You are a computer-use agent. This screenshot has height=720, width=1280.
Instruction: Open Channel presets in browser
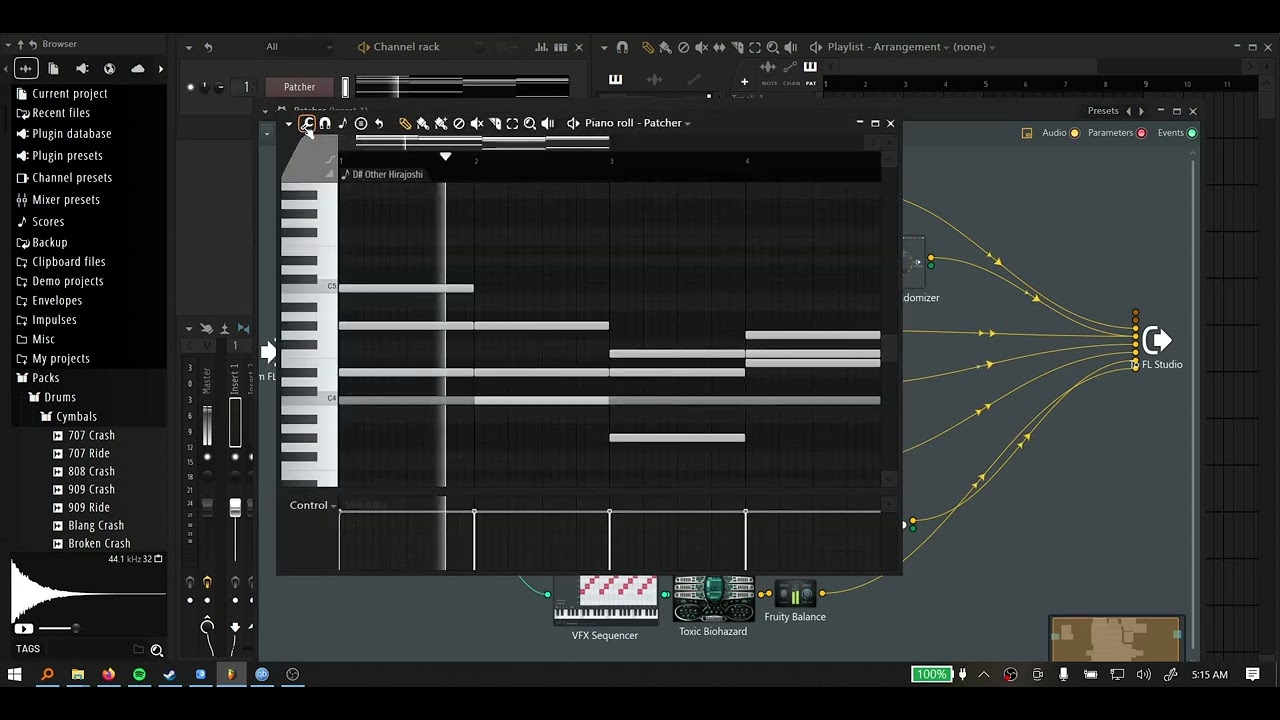(64, 178)
